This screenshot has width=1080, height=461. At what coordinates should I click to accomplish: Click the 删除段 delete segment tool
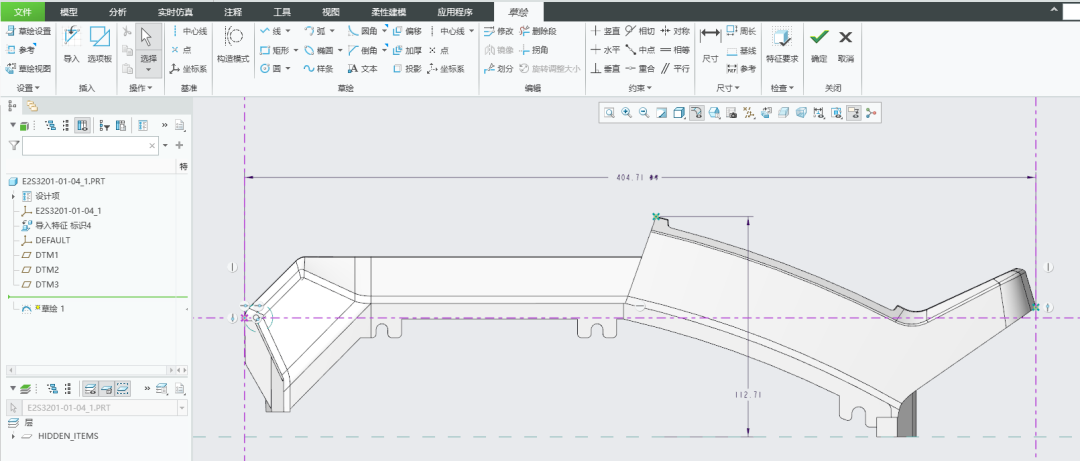538,31
